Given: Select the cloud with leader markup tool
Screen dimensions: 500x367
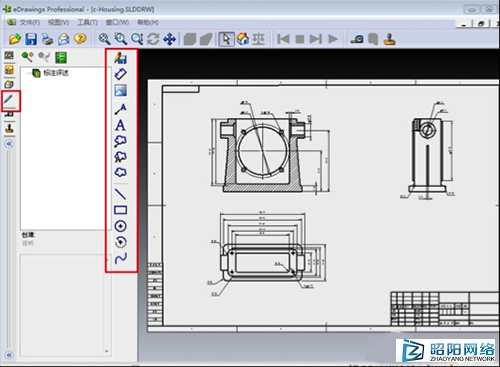Looking at the screenshot, I should (120, 141).
